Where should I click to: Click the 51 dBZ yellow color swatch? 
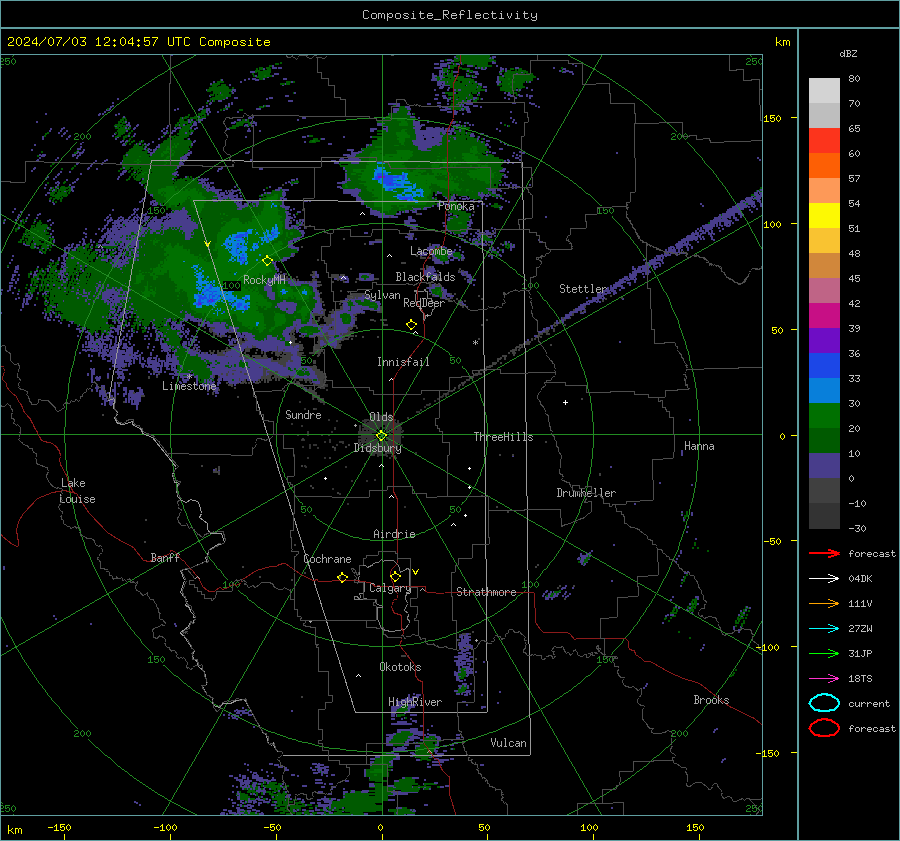pos(824,215)
